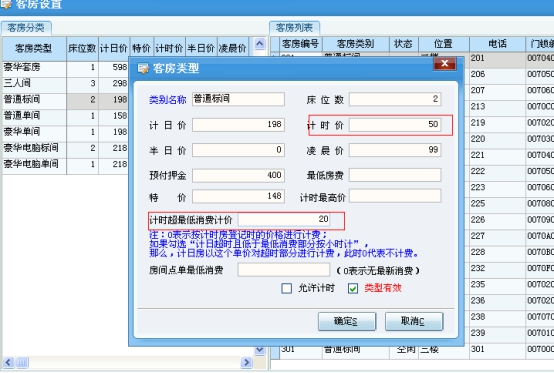Viewport: 554px width, 373px height.
Task: Cancel with the 取消C button
Action: tap(413, 321)
